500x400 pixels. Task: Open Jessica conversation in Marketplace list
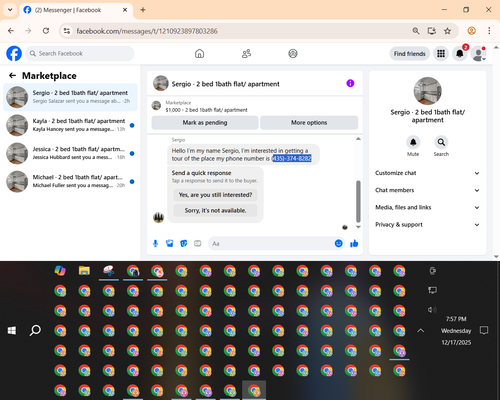(70, 153)
